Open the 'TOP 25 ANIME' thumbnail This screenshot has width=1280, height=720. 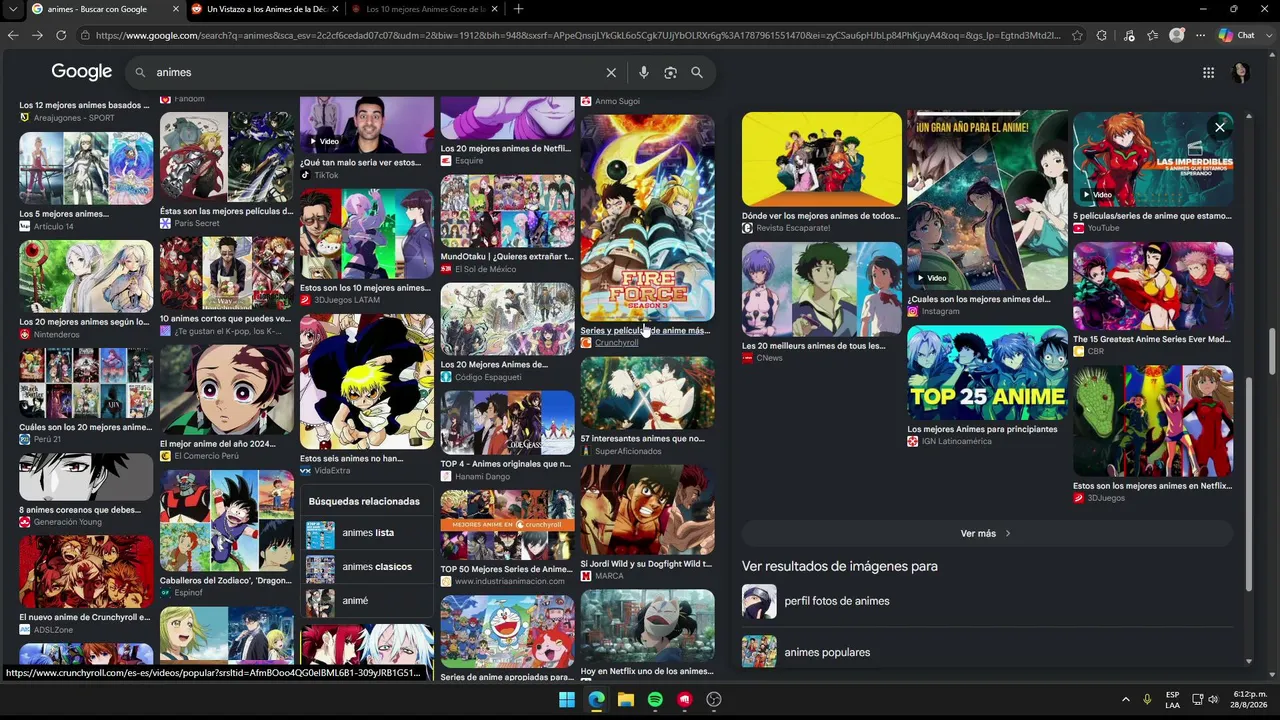987,373
